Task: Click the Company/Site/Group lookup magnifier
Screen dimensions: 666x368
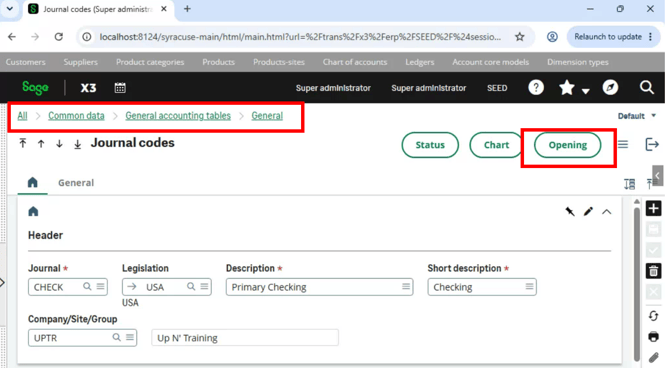Action: point(116,337)
